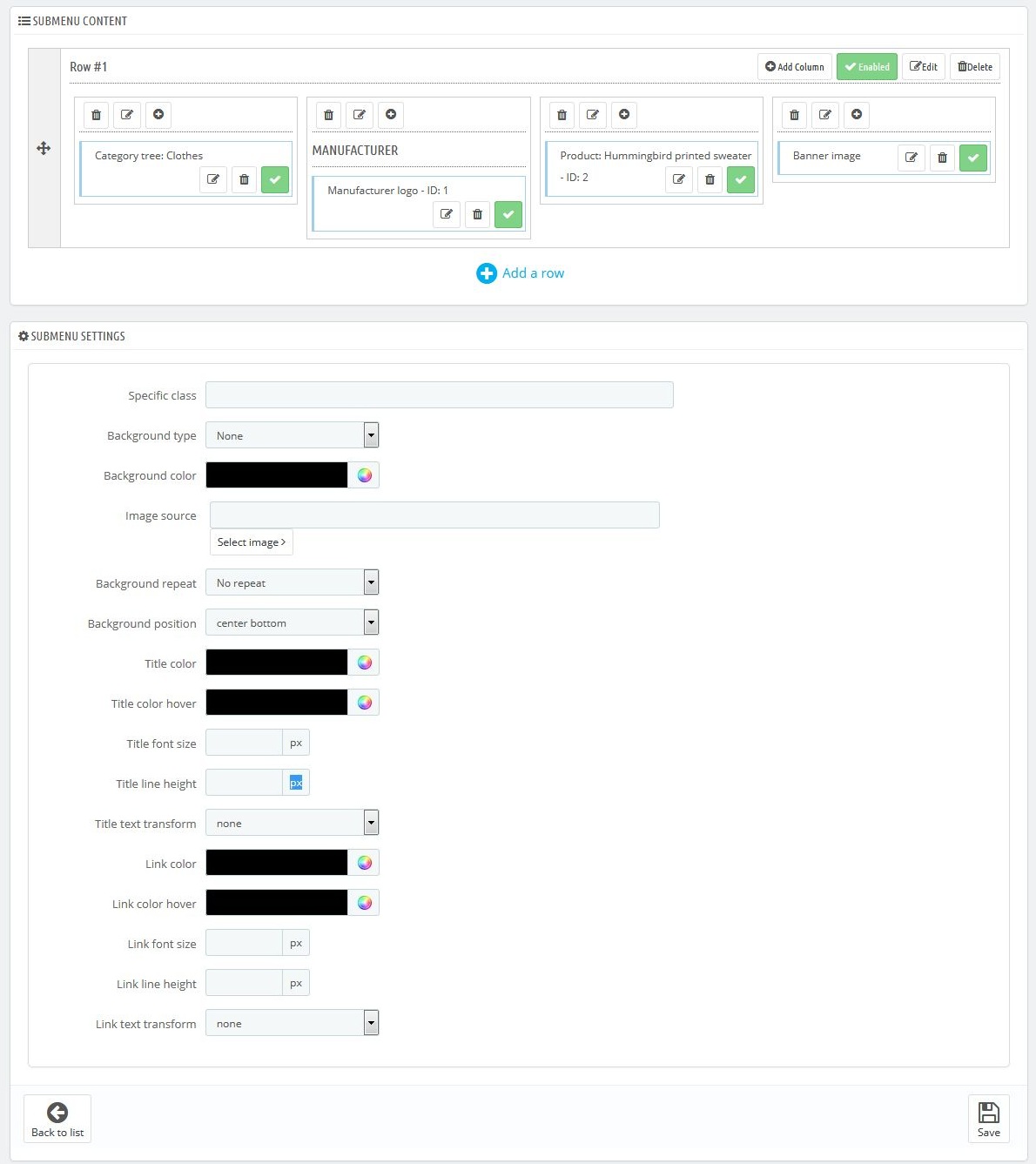Screen dimensions: 1036x1164
Task: Delete the Manufacturer logo - ID: 1 item
Action: [x=477, y=214]
